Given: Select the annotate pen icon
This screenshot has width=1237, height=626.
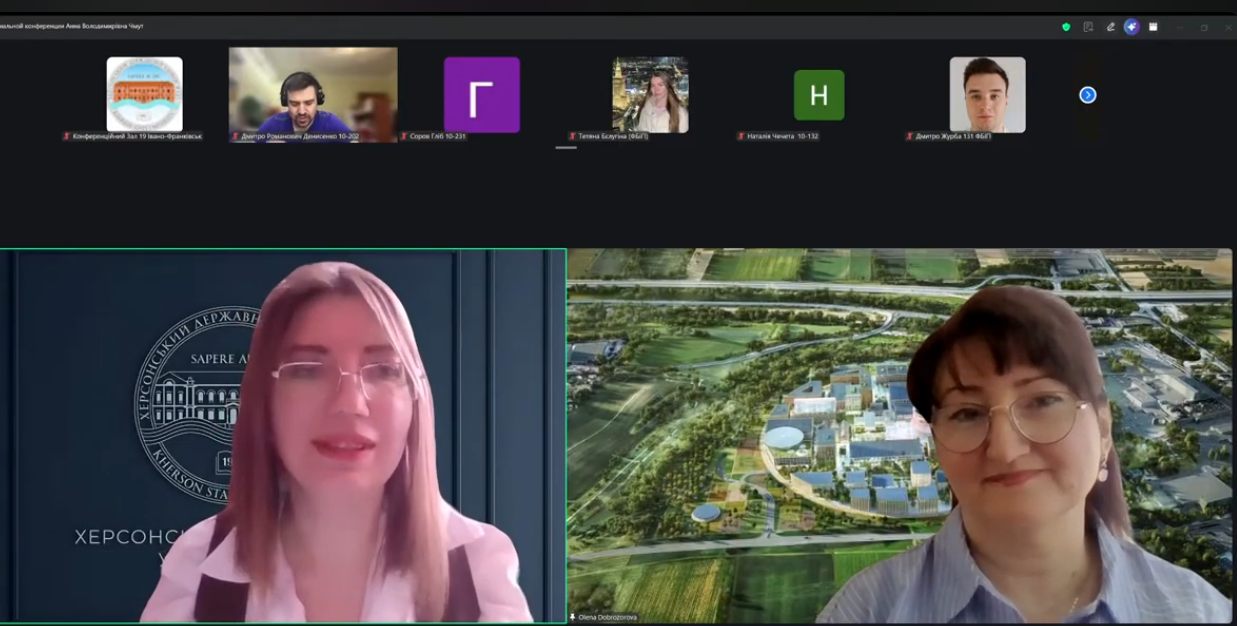Looking at the screenshot, I should [1110, 27].
